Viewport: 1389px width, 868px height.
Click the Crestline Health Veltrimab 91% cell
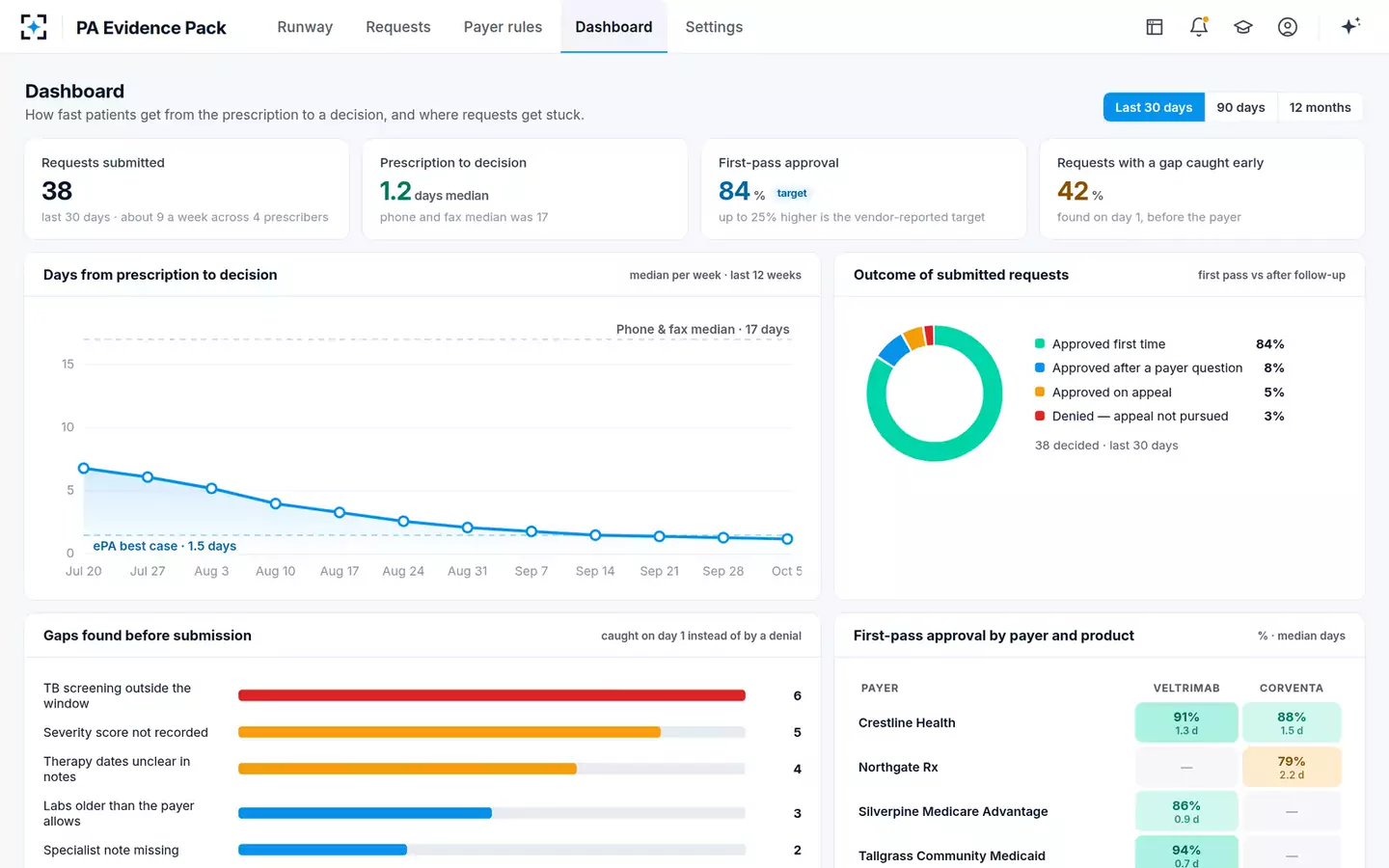click(1186, 722)
